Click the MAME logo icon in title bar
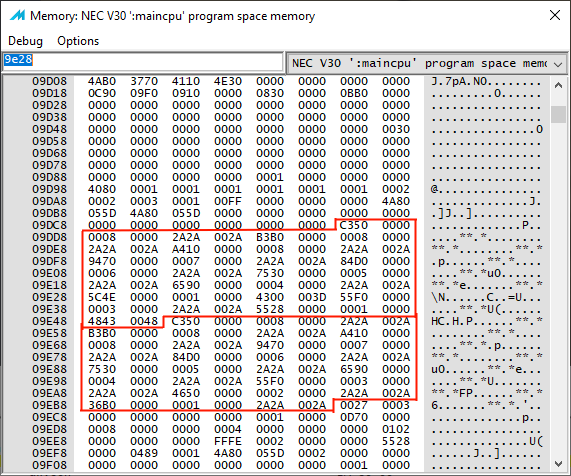Viewport: 571px width, 476px height. 17,15
